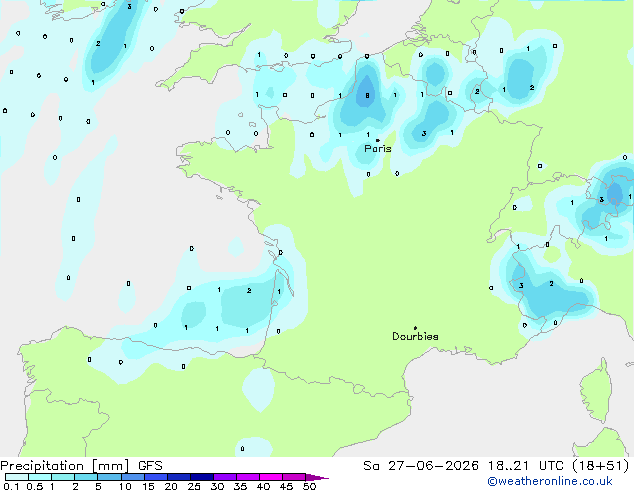Click the '15' legend scale label

148,486
